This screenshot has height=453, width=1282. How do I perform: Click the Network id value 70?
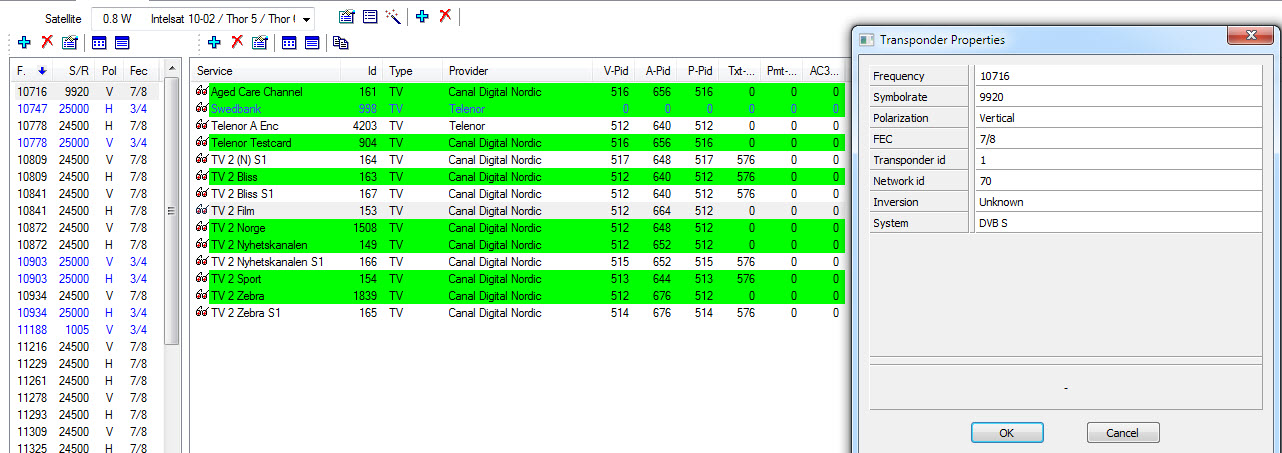(x=1117, y=181)
